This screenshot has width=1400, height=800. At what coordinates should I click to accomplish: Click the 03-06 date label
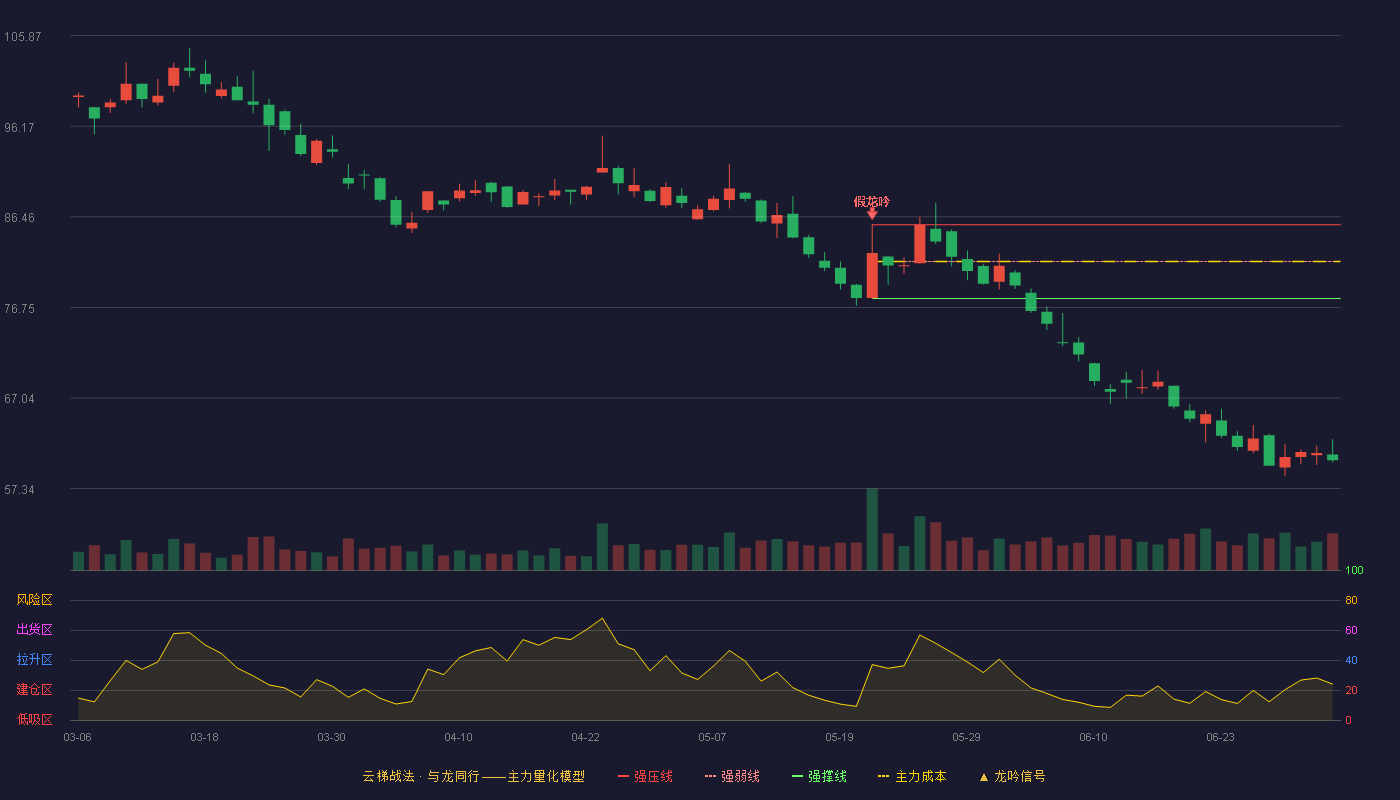coord(77,737)
